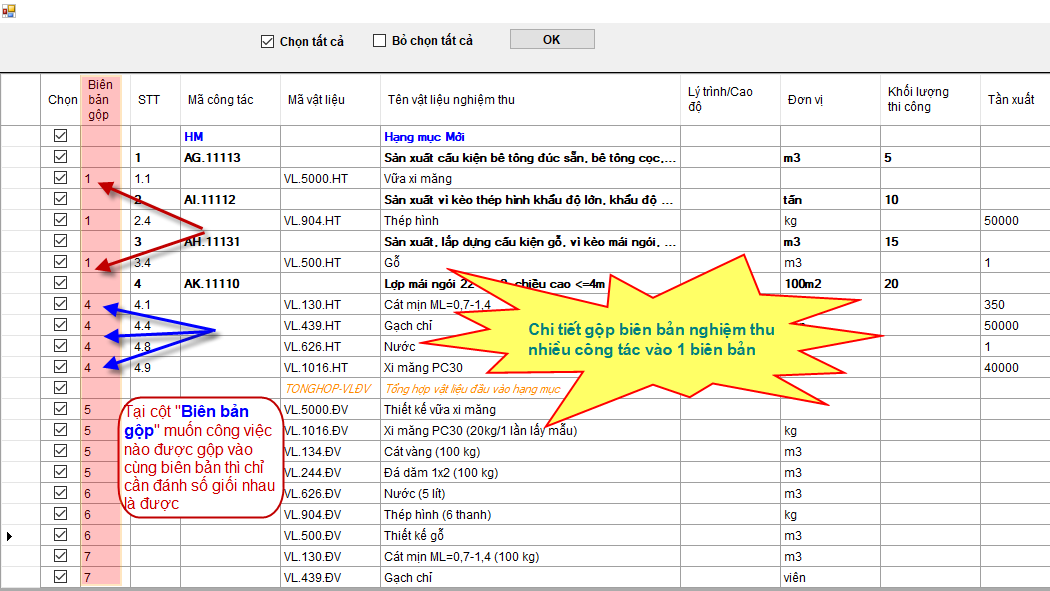The height and width of the screenshot is (591, 1050).
Task: Select the "Đơn vị" column header
Action: click(830, 100)
